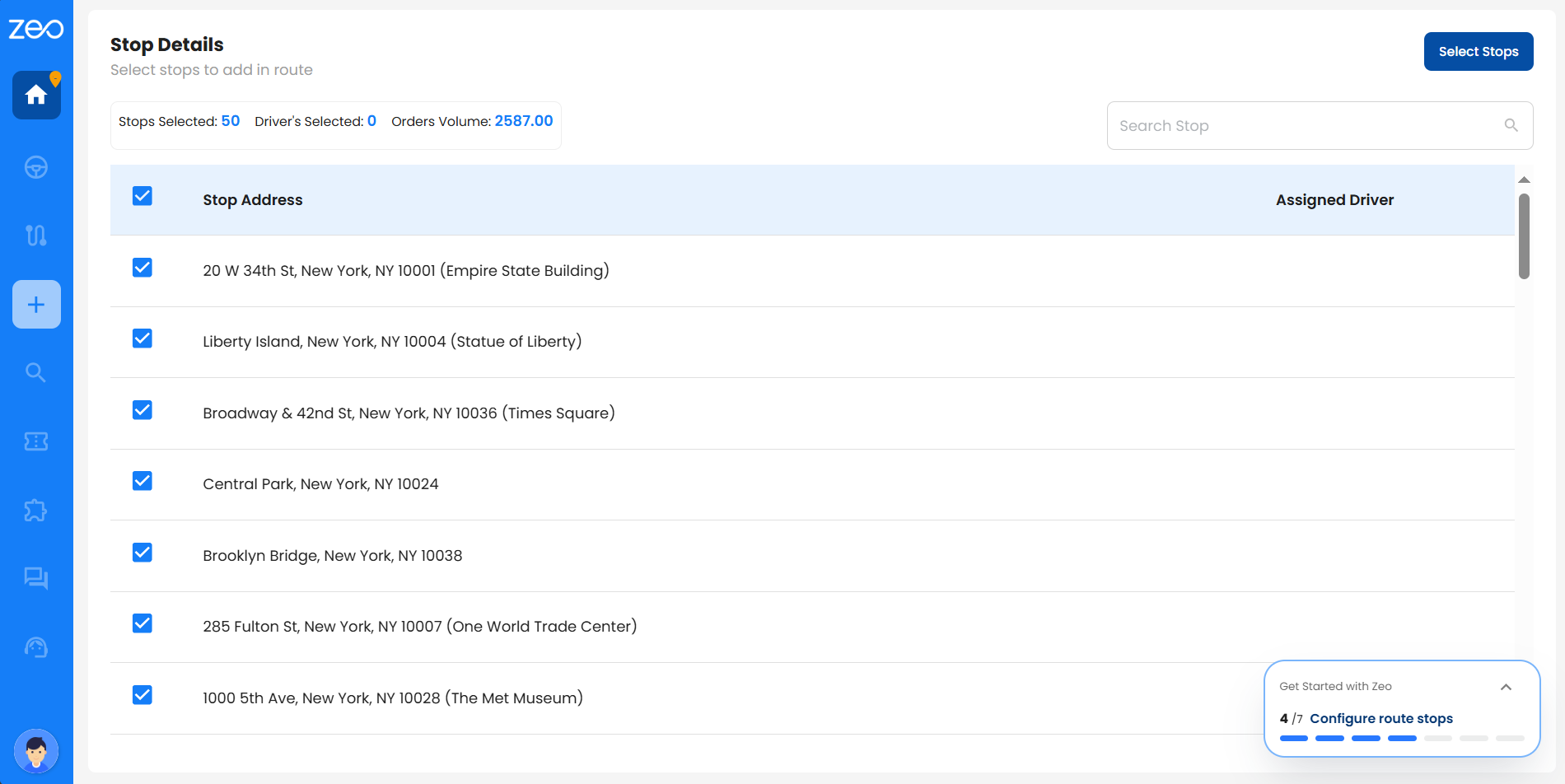The image size is (1565, 784).
Task: Open the Routes icon in sidebar
Action: tap(36, 236)
